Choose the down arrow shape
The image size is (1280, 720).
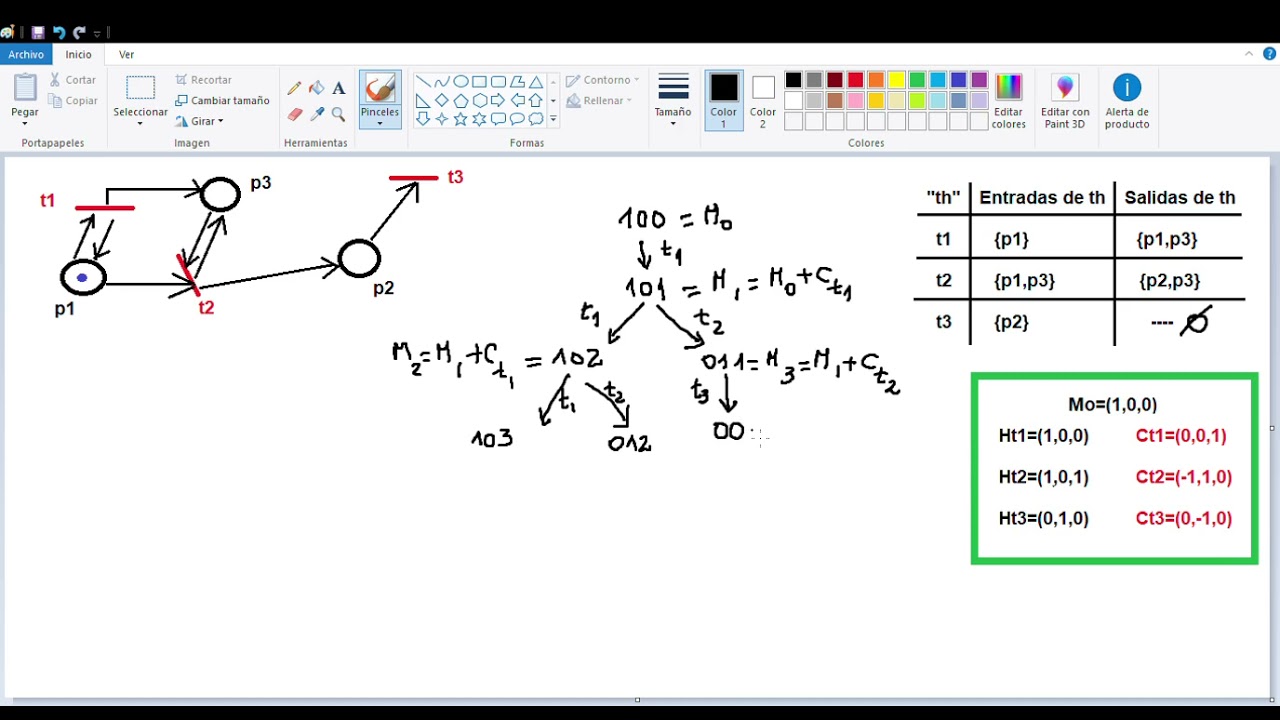pos(423,119)
